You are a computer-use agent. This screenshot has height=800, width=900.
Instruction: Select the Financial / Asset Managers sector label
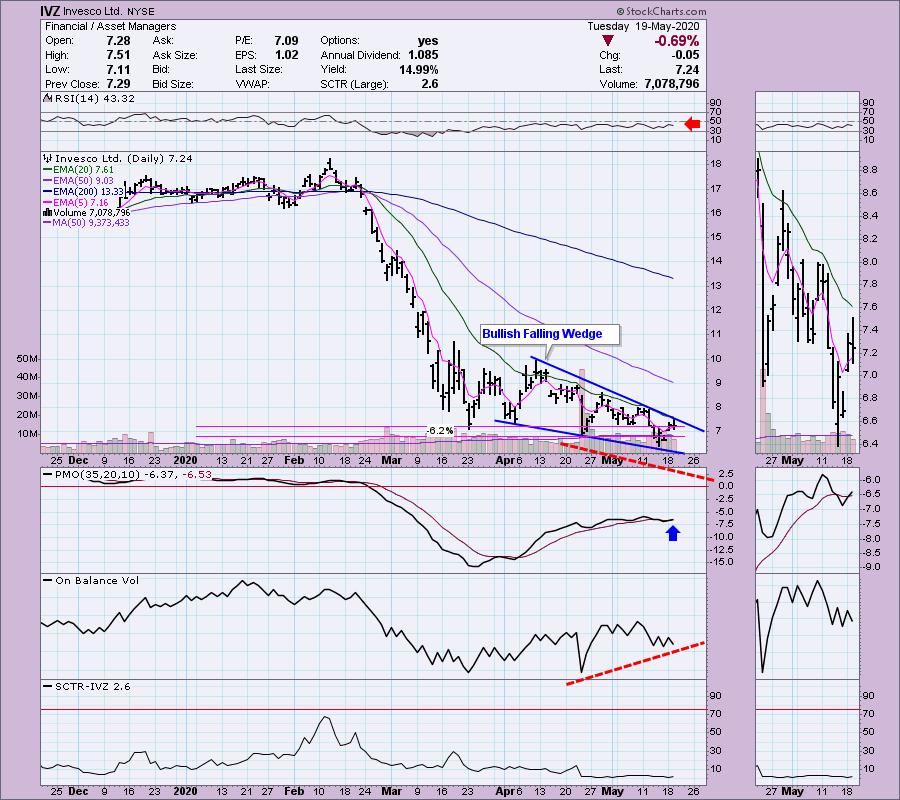click(110, 26)
